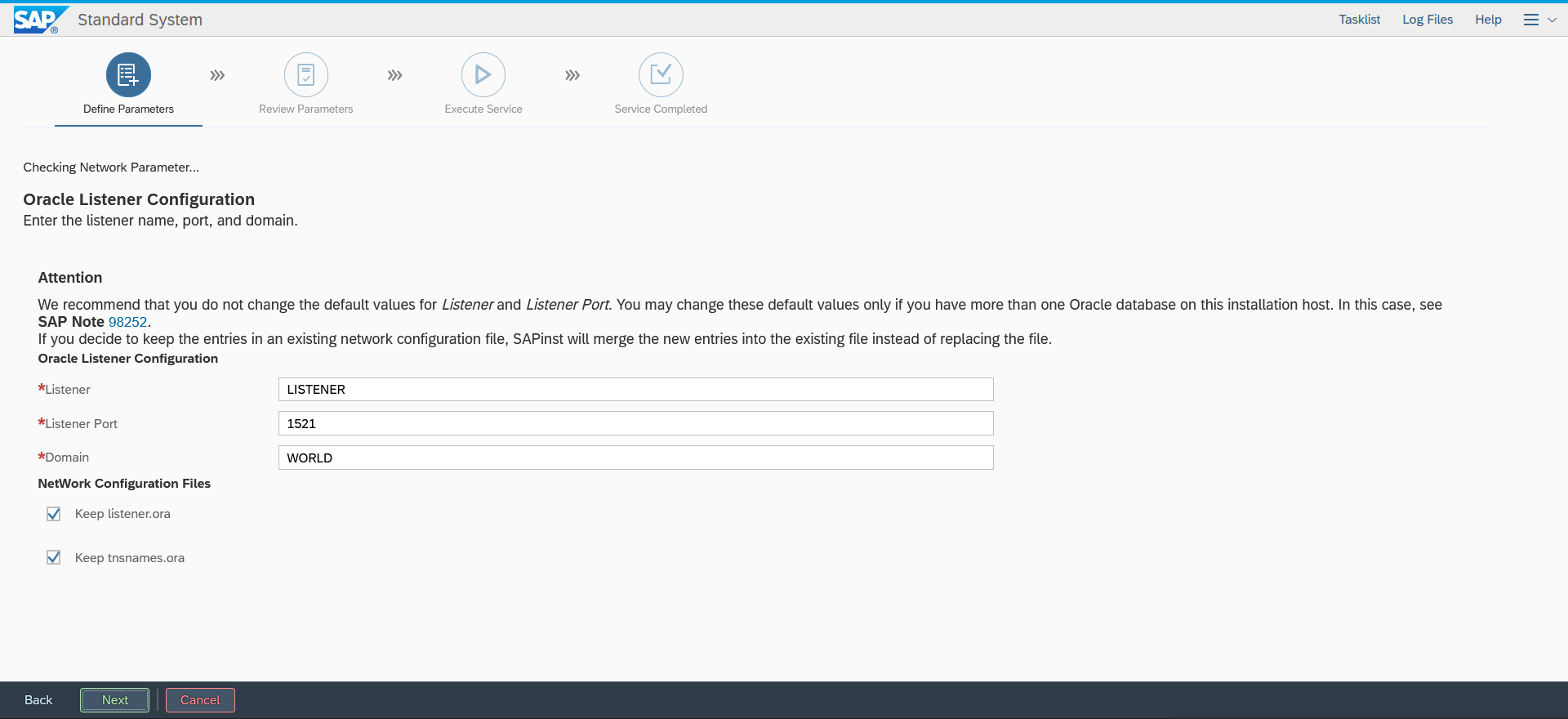This screenshot has height=719, width=1568.
Task: Open SAP Note 98252 link
Action: tap(128, 322)
